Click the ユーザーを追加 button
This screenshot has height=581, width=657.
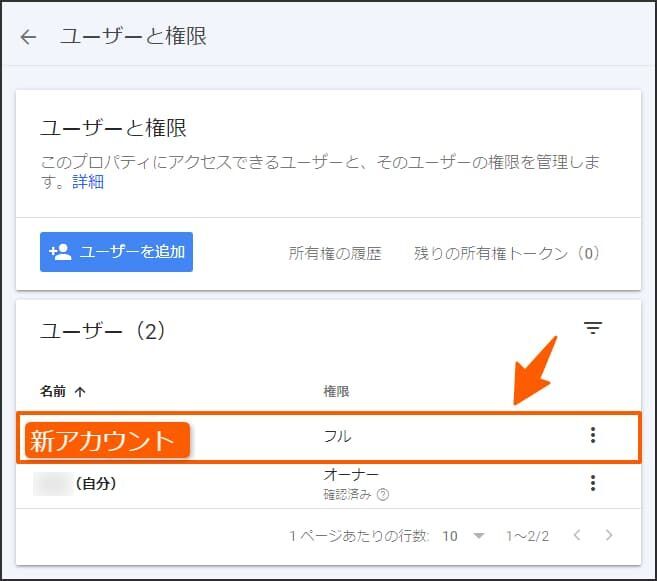click(x=116, y=252)
